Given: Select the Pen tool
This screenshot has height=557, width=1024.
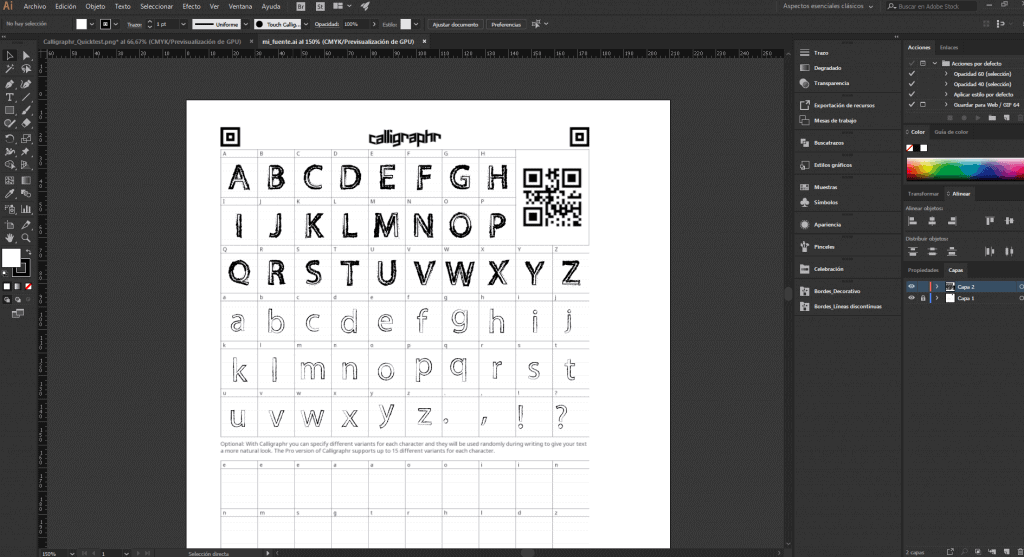Looking at the screenshot, I should (10, 84).
